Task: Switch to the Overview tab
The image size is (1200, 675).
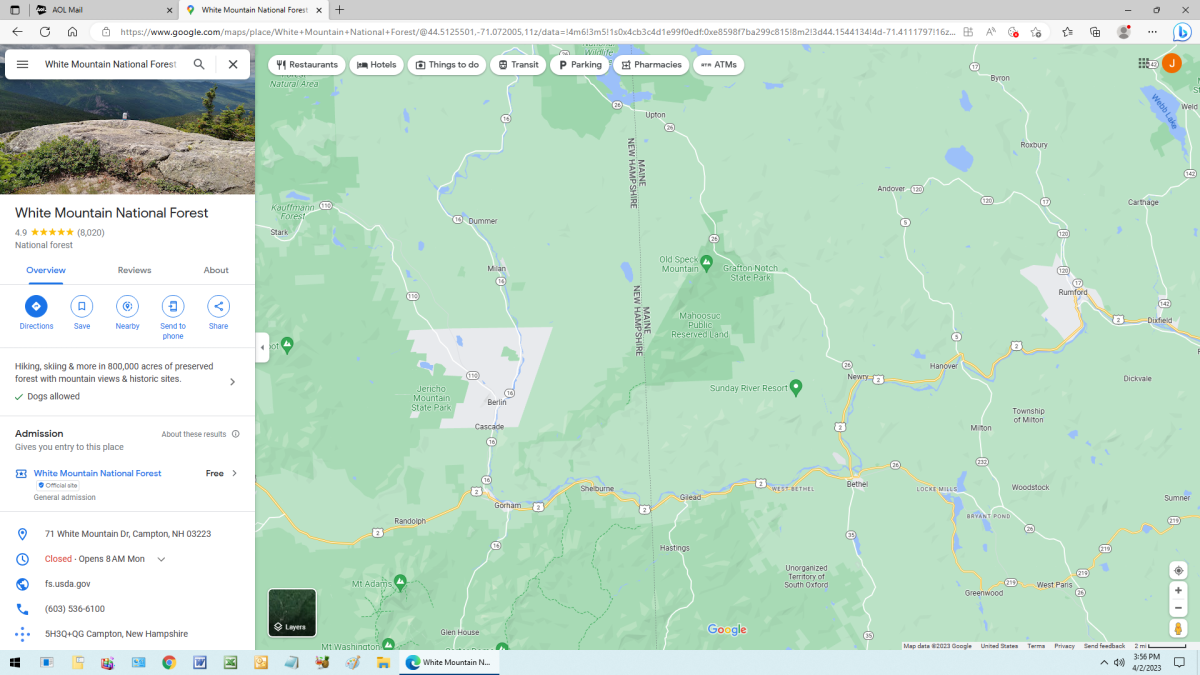Action: [46, 270]
